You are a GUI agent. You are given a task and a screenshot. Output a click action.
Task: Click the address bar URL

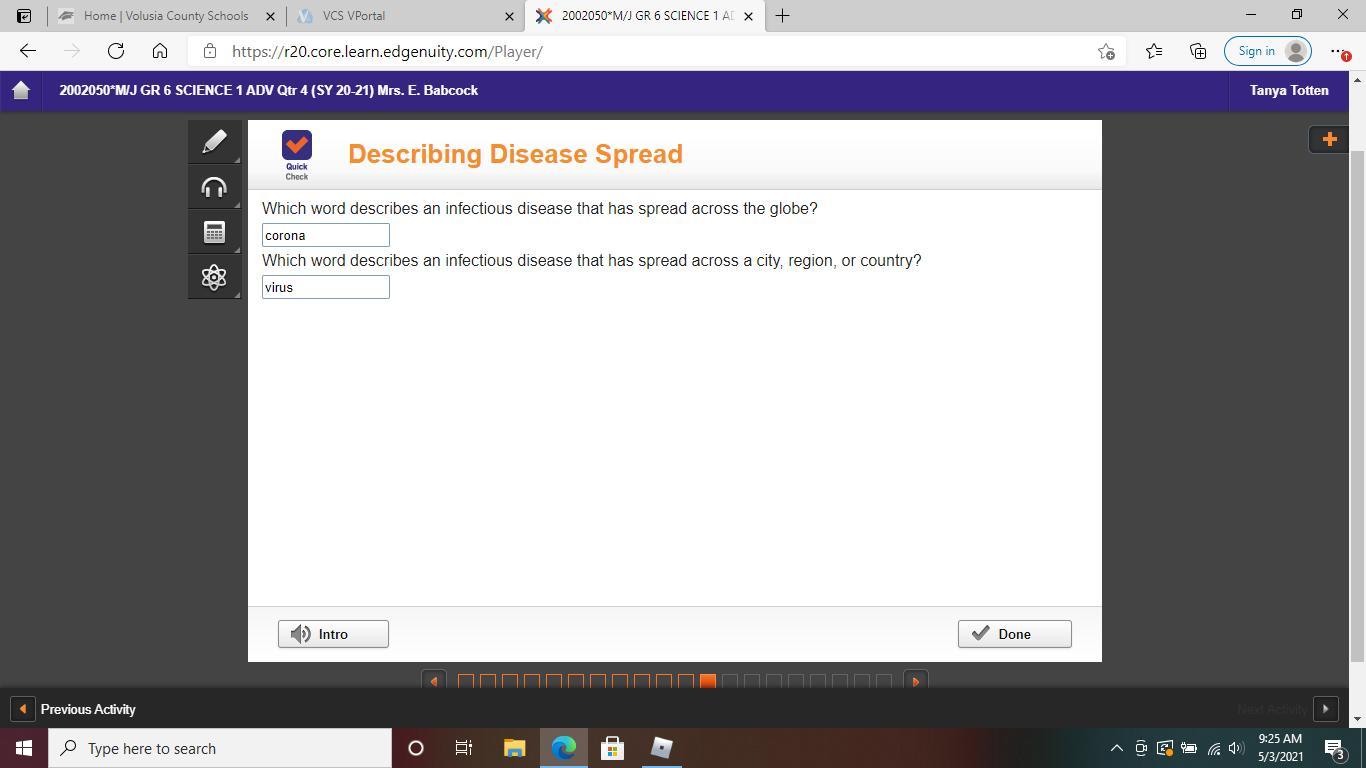click(x=388, y=51)
